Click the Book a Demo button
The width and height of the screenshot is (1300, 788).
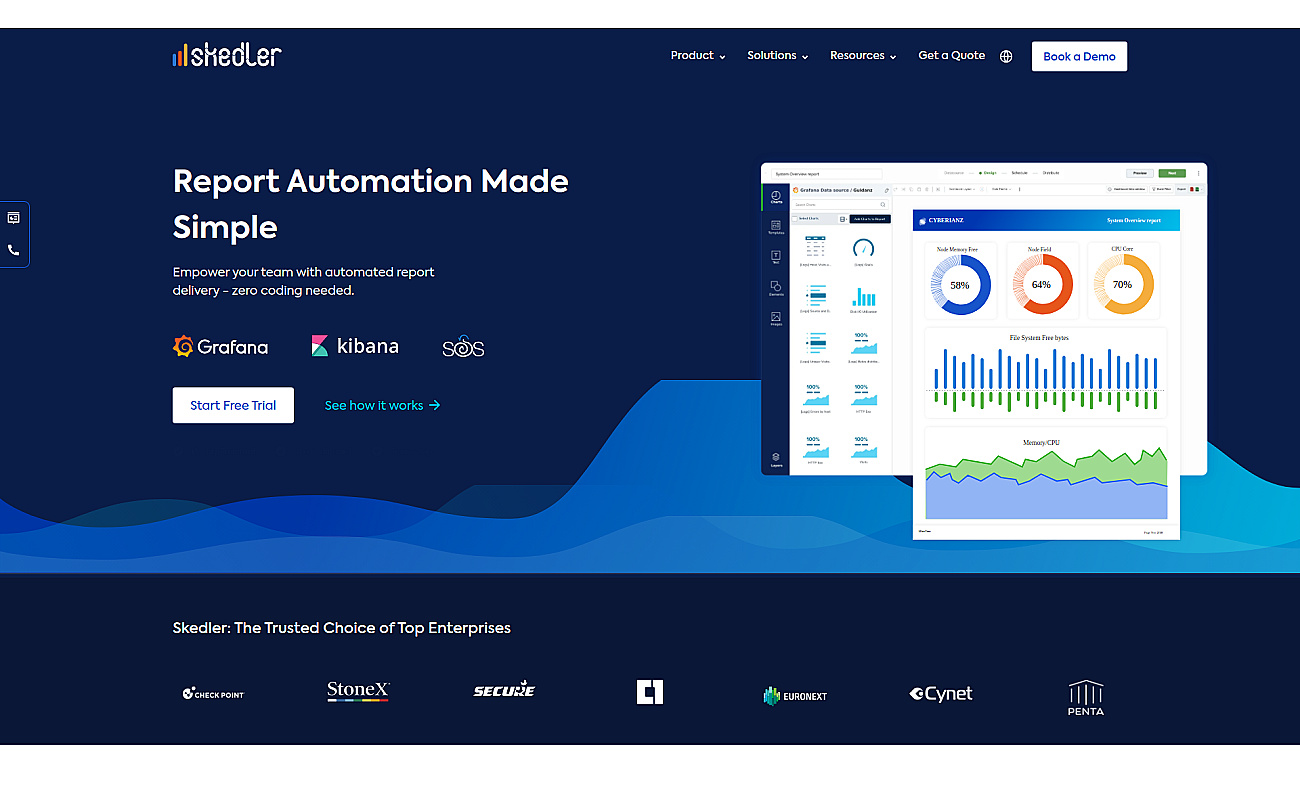1079,56
